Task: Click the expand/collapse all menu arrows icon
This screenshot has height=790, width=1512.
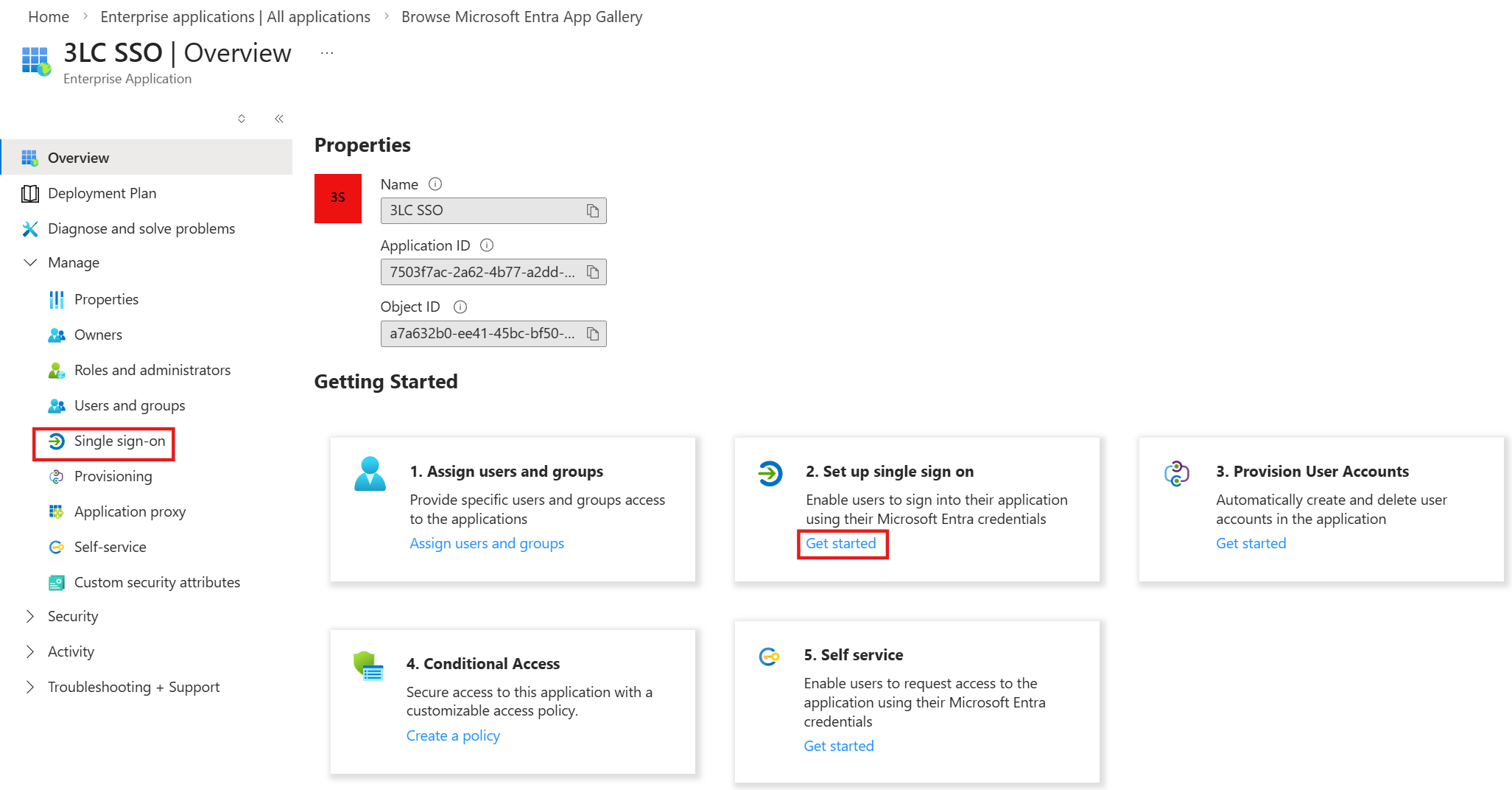Action: tap(242, 119)
